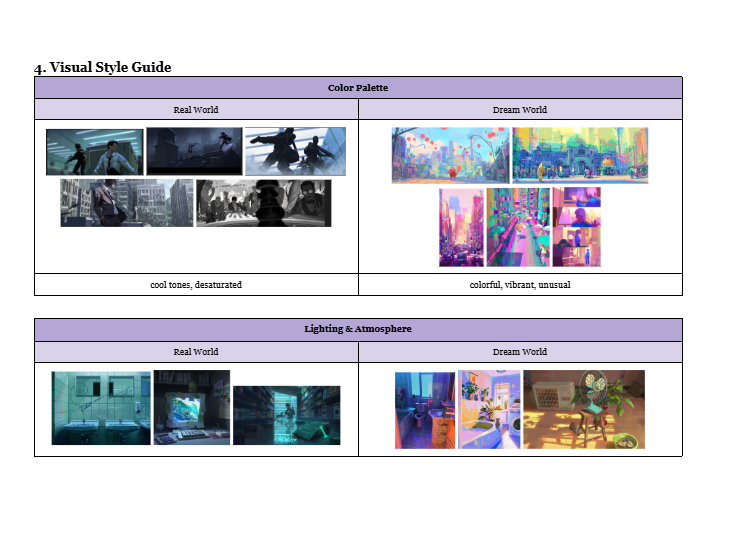
Task: Select the pink-purple tall street image
Action: tap(462, 228)
